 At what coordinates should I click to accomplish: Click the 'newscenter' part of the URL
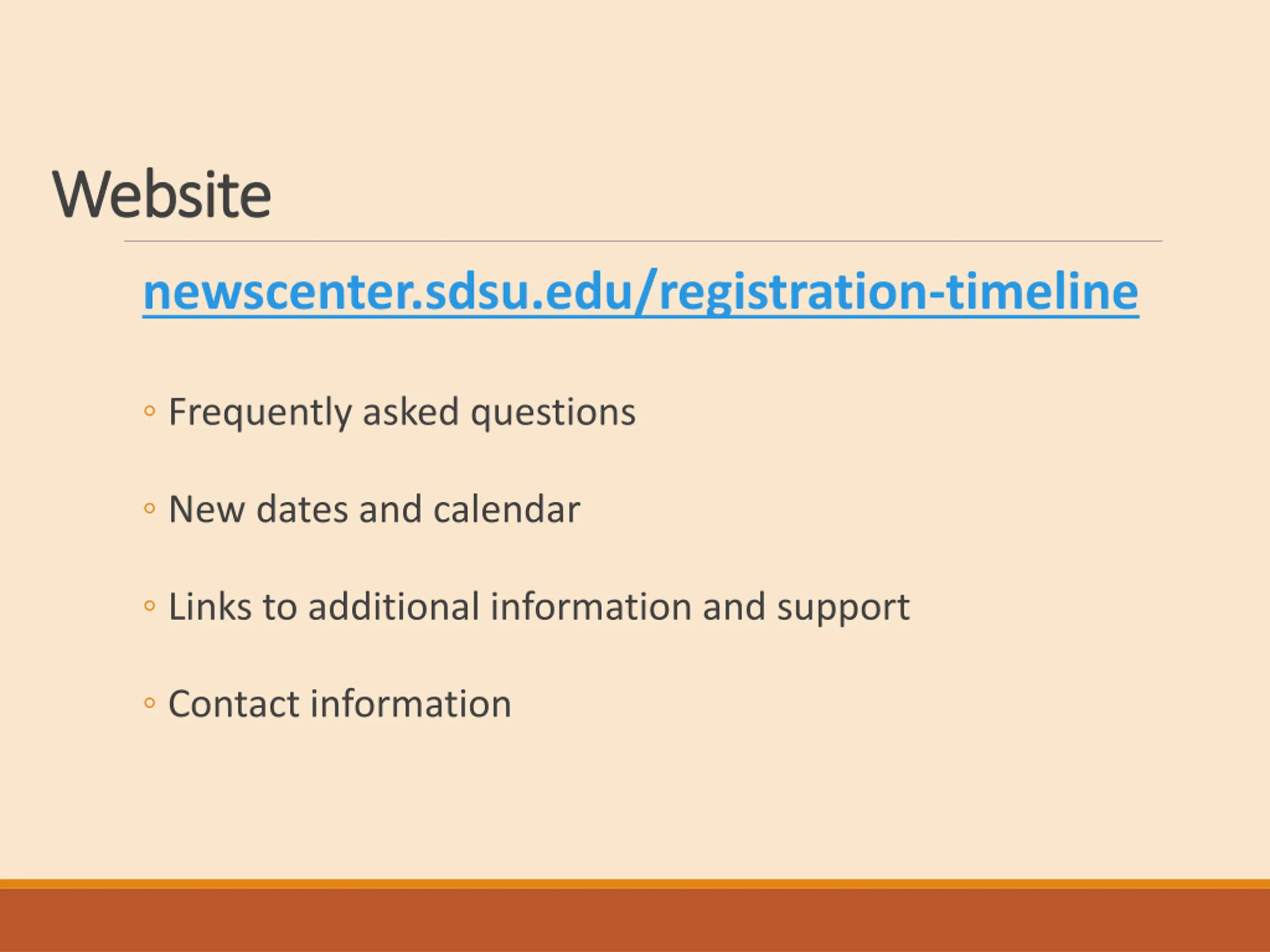277,293
